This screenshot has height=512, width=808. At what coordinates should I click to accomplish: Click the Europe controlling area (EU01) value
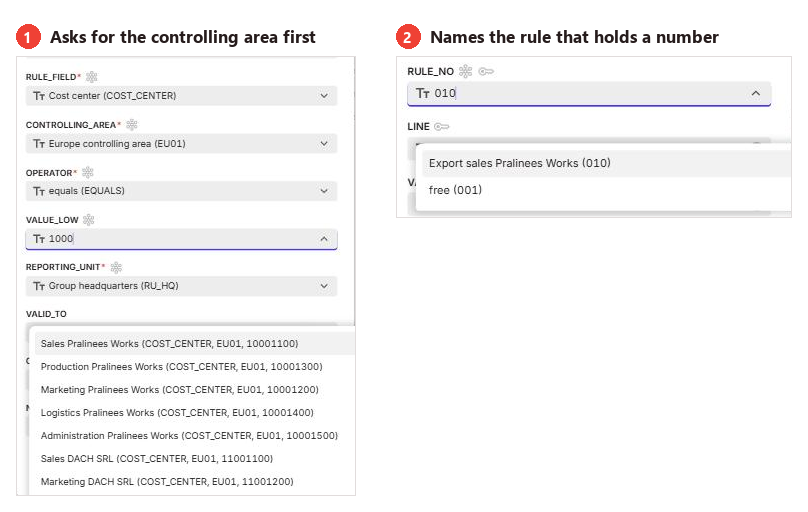pyautogui.click(x=117, y=144)
